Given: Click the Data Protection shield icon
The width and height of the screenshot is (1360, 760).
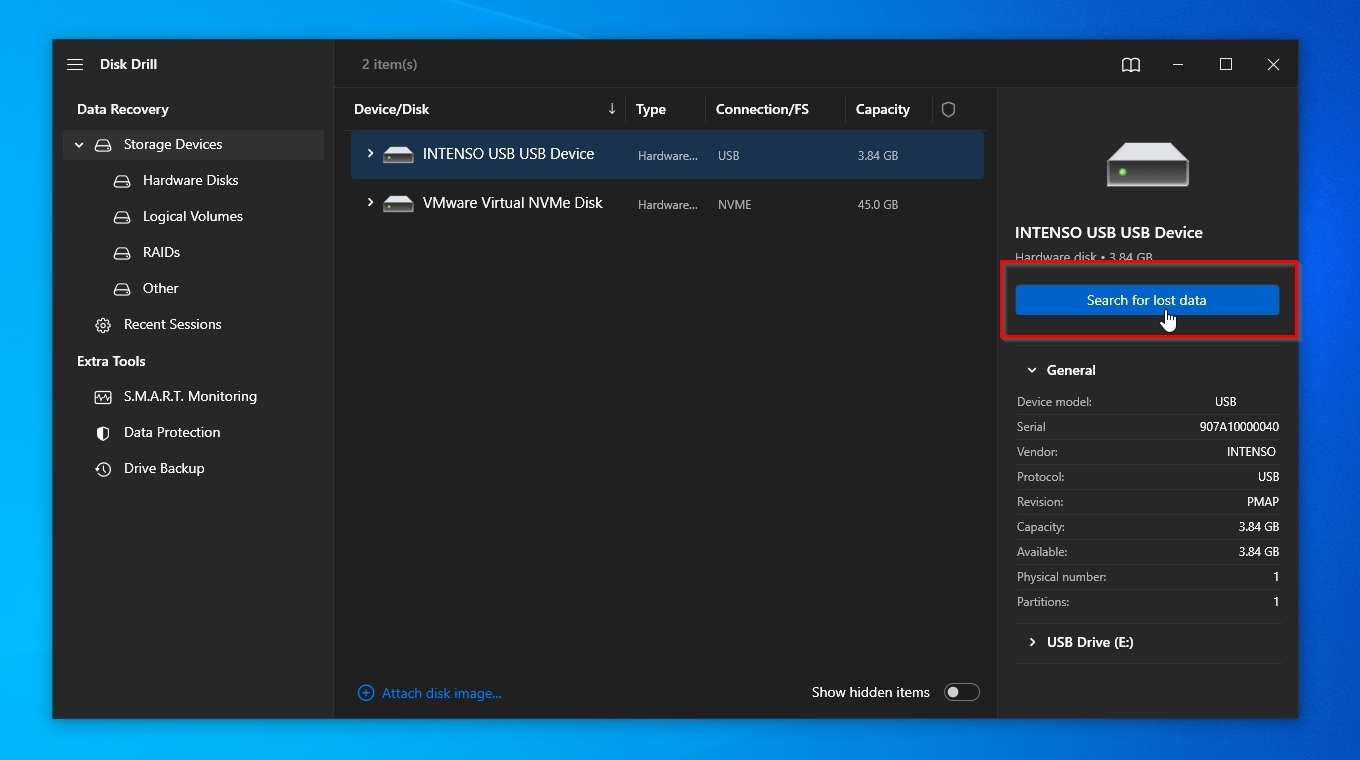Looking at the screenshot, I should click(x=103, y=433).
